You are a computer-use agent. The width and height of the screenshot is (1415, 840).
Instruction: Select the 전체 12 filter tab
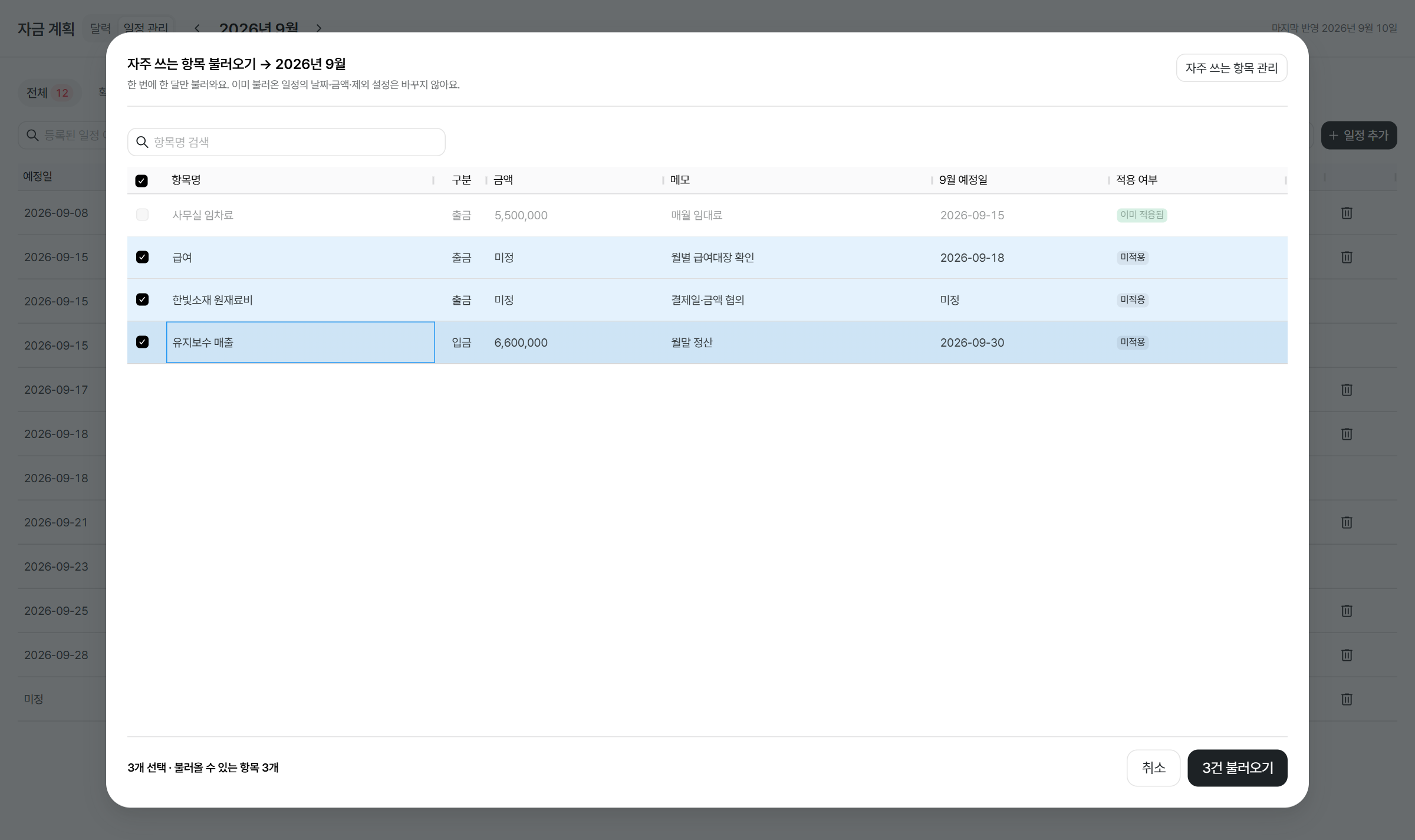pos(48,93)
